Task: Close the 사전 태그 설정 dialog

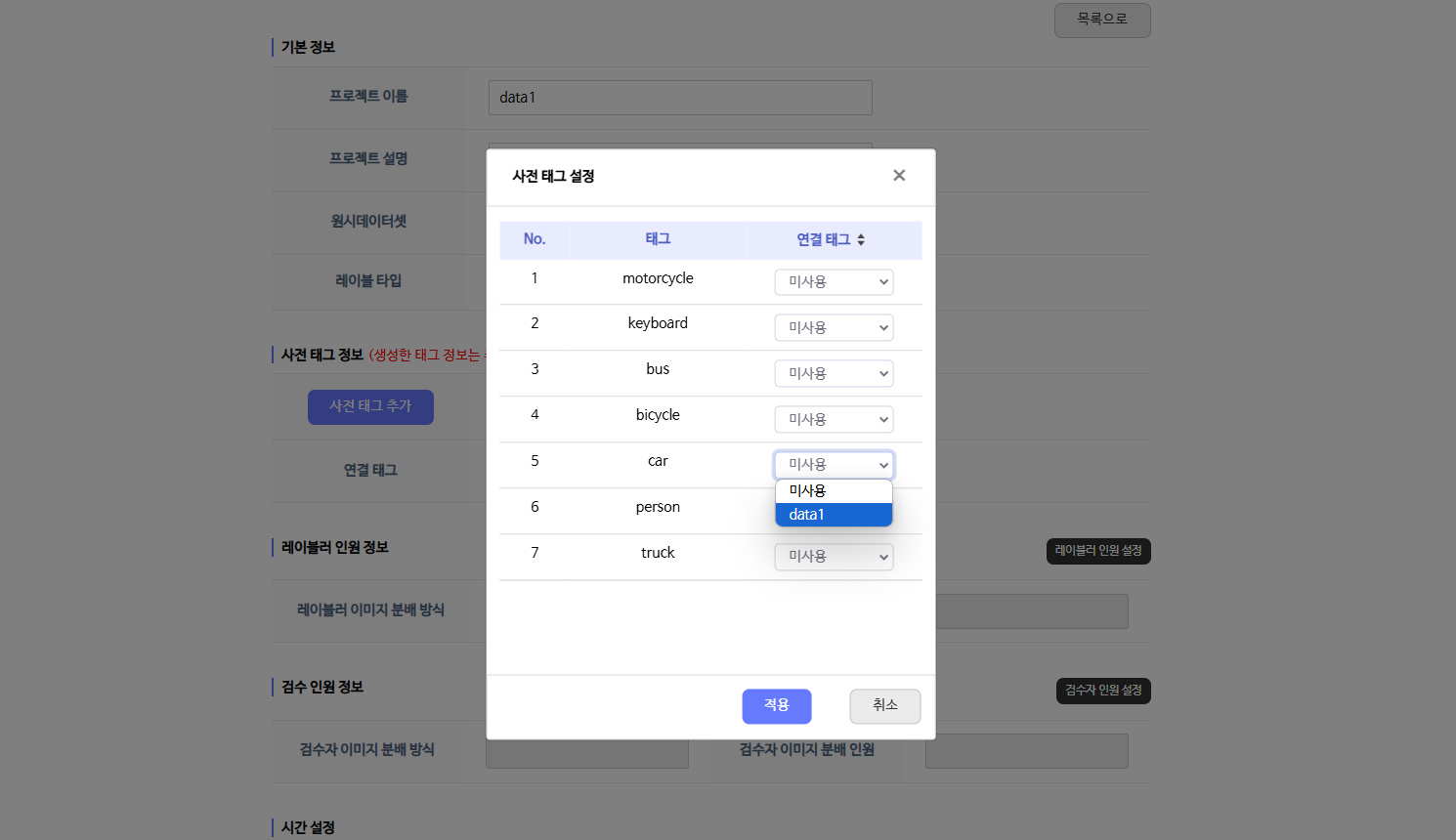Action: point(899,176)
